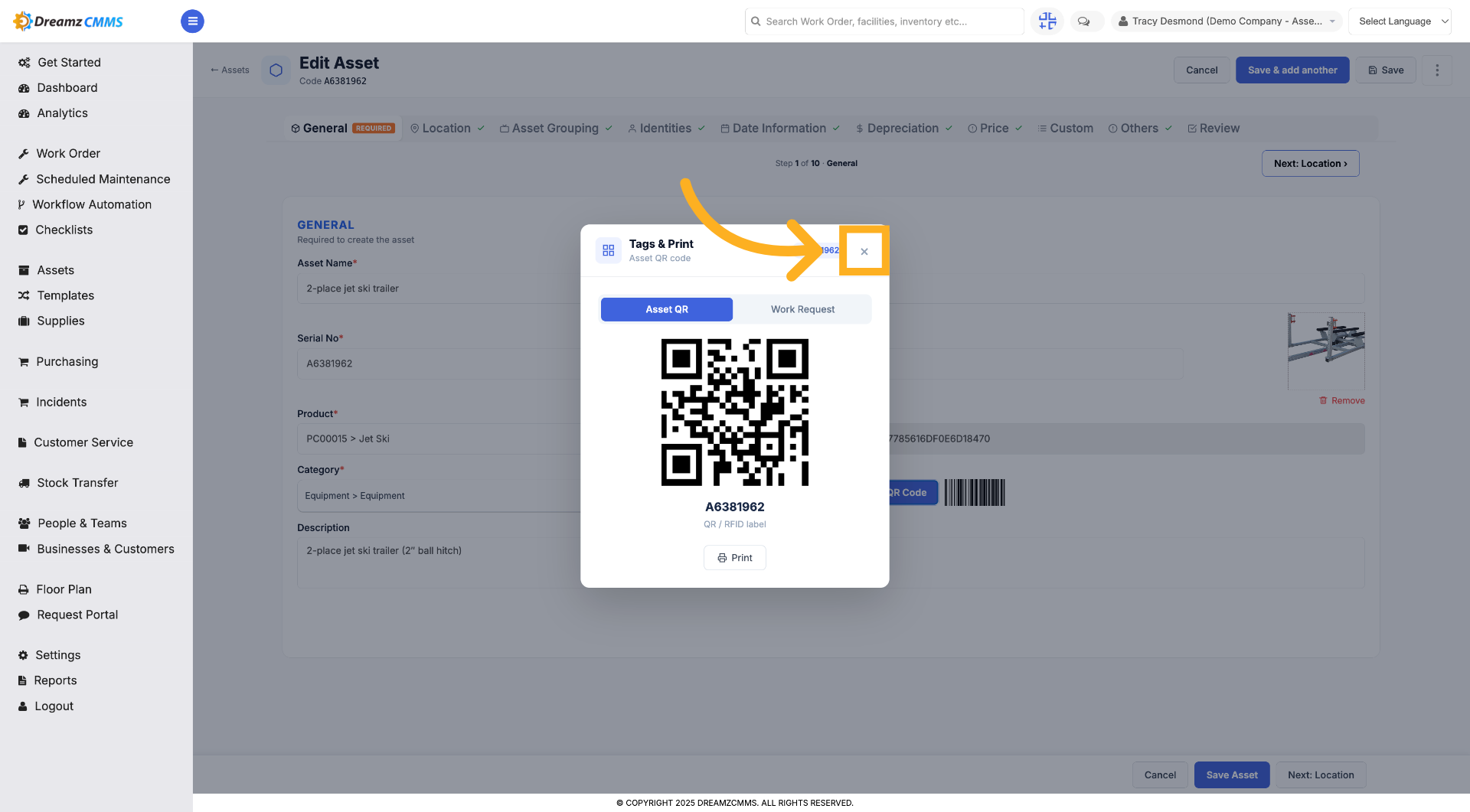The width and height of the screenshot is (1470, 812).
Task: Remove the asset image
Action: pos(1341,400)
